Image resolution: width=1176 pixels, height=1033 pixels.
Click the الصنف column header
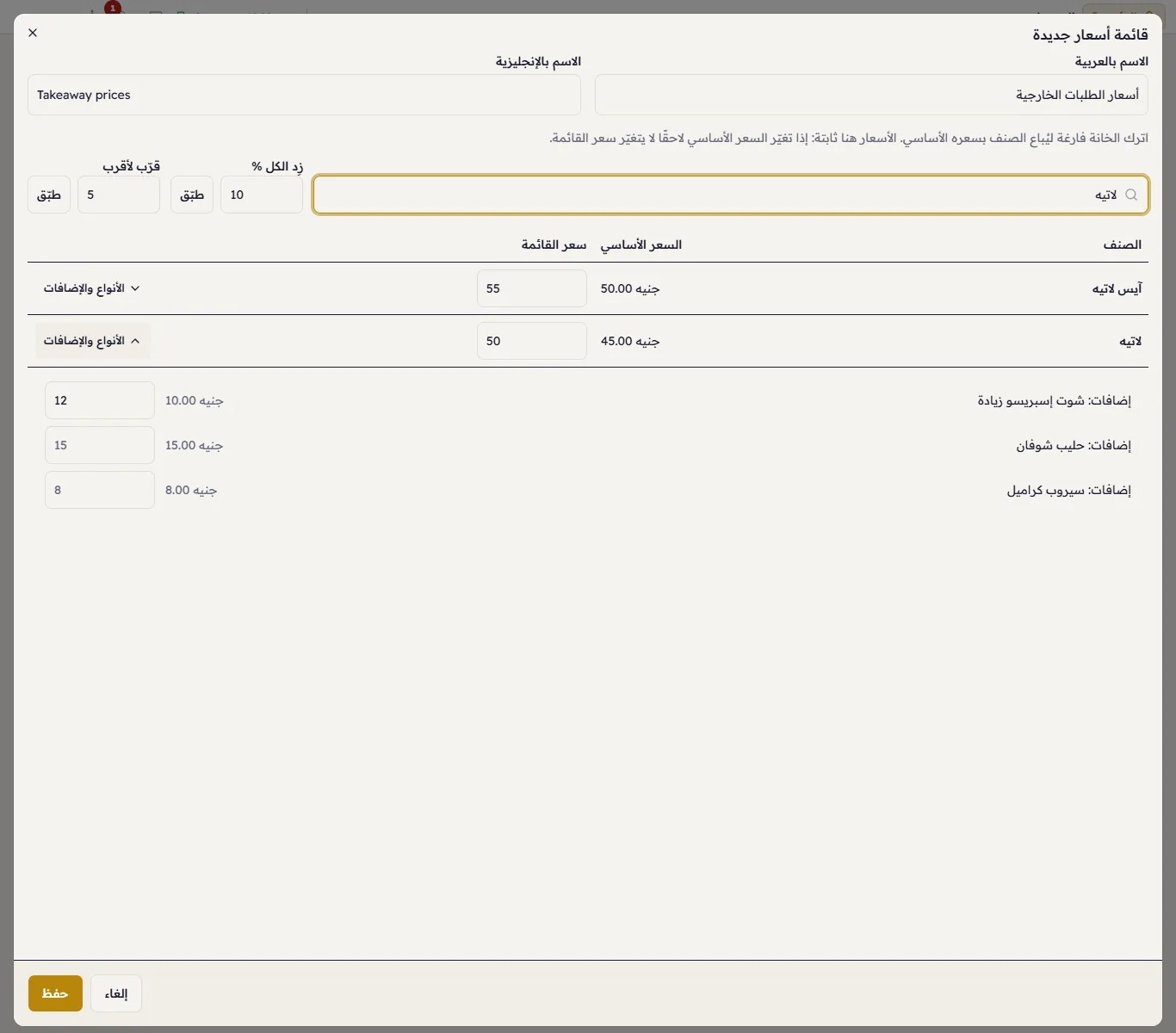point(1123,244)
